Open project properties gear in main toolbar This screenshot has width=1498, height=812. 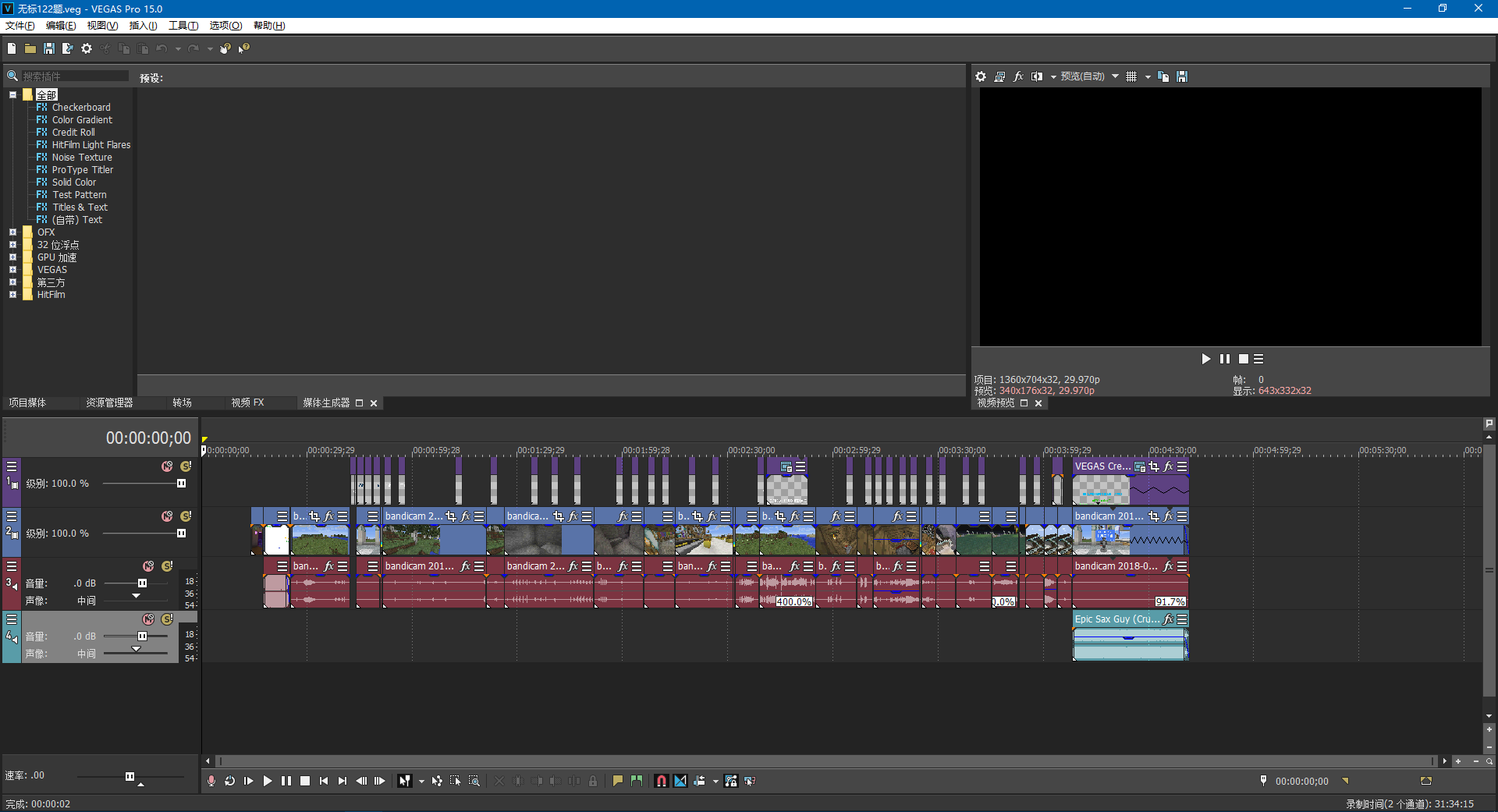click(x=87, y=48)
